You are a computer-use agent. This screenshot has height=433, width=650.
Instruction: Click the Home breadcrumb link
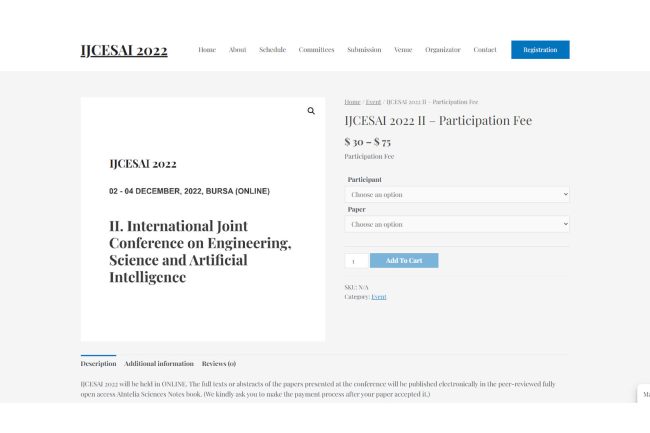point(352,102)
